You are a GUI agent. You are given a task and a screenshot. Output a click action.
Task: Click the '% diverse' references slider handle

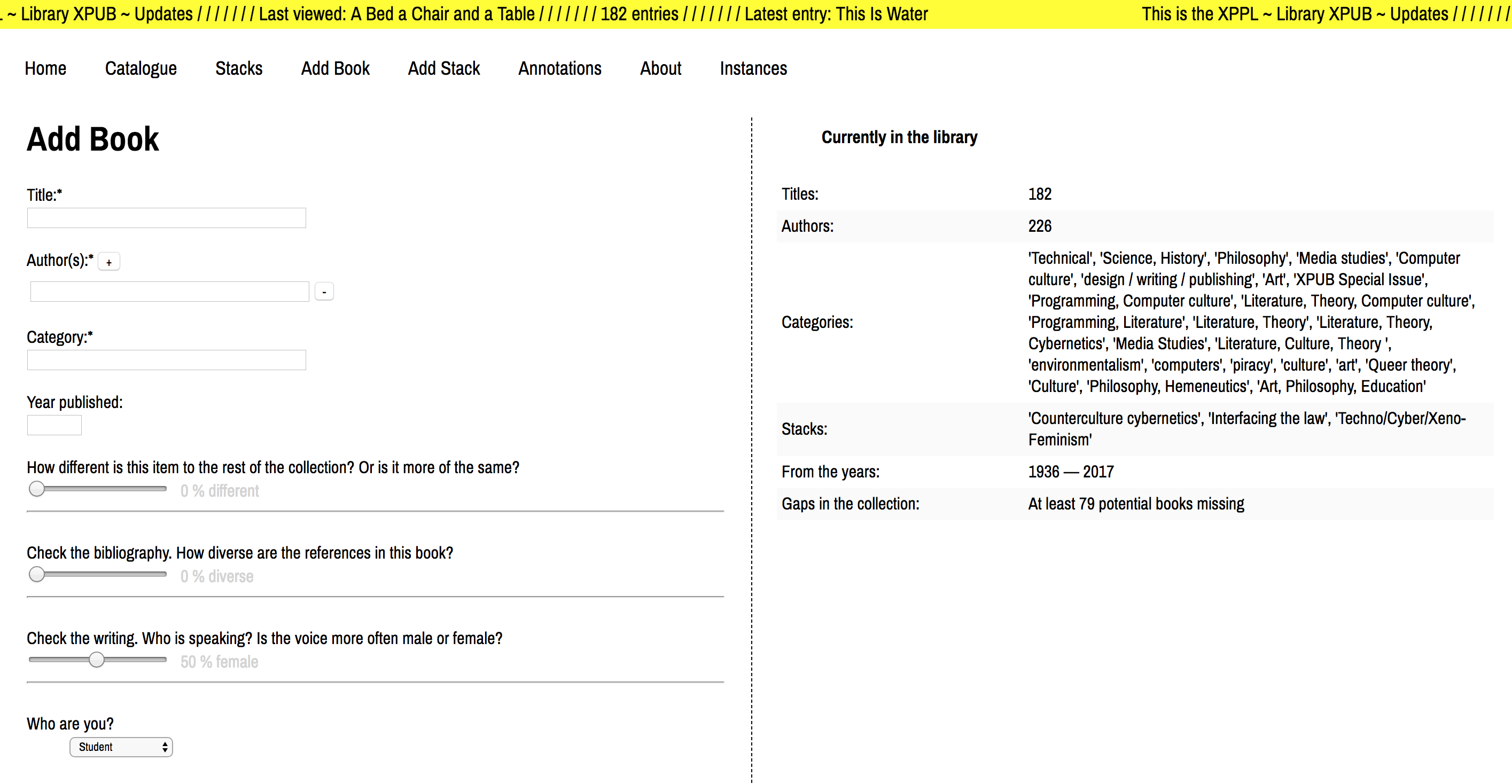click(x=37, y=575)
